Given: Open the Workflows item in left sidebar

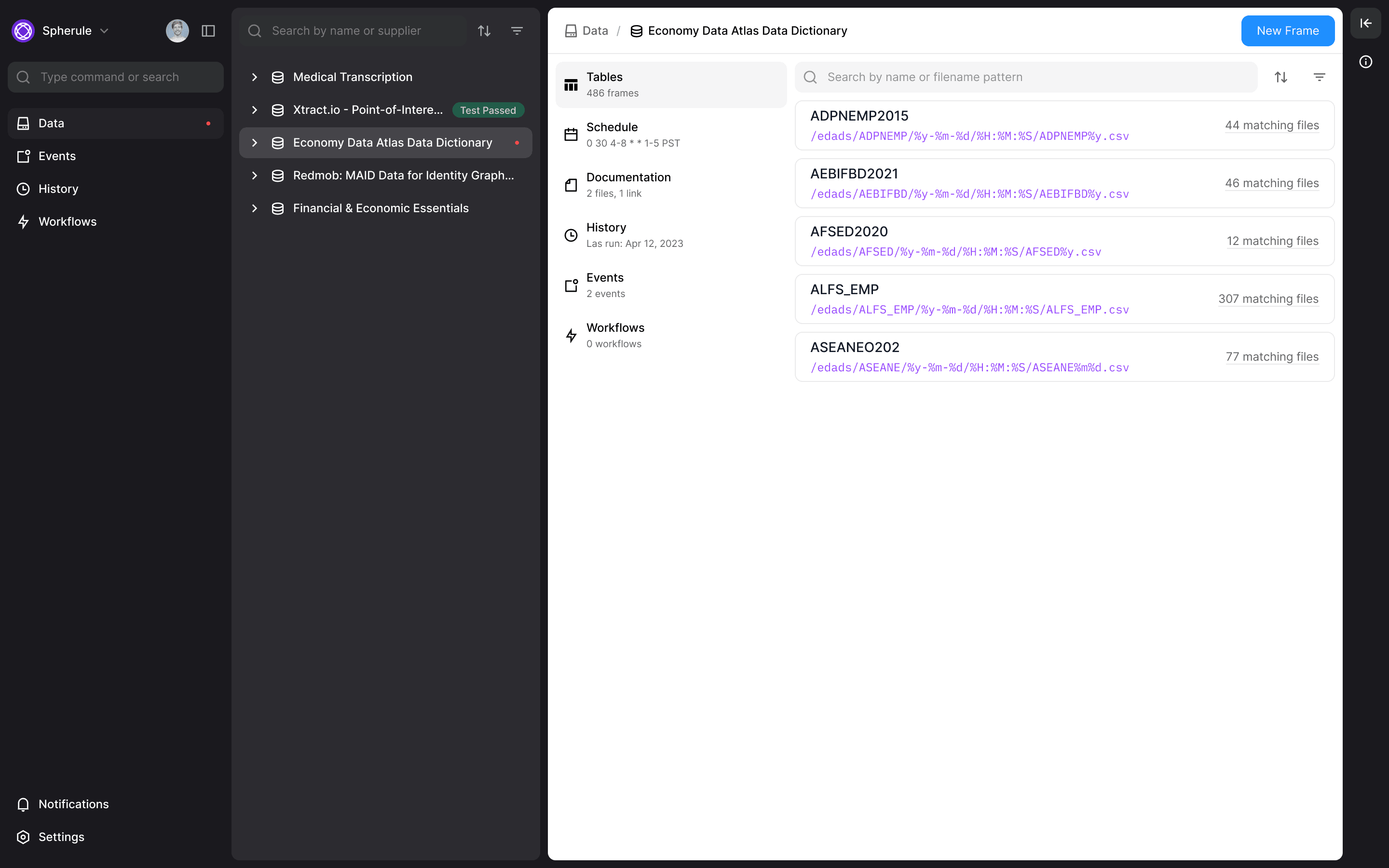Looking at the screenshot, I should click(67, 222).
